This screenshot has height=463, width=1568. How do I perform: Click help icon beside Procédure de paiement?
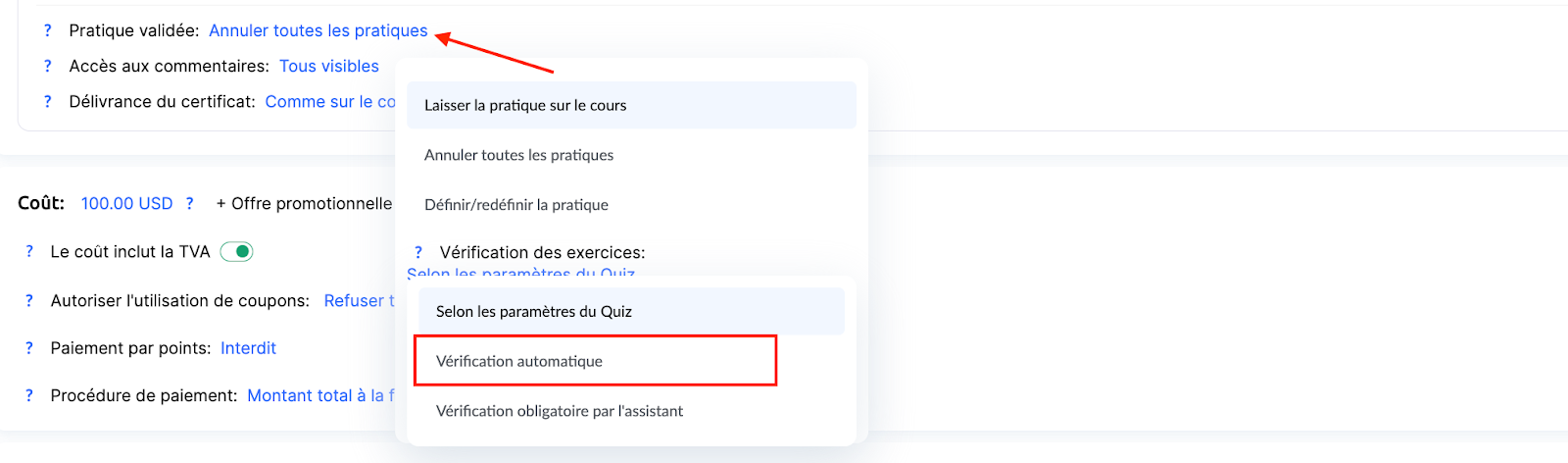coord(29,396)
